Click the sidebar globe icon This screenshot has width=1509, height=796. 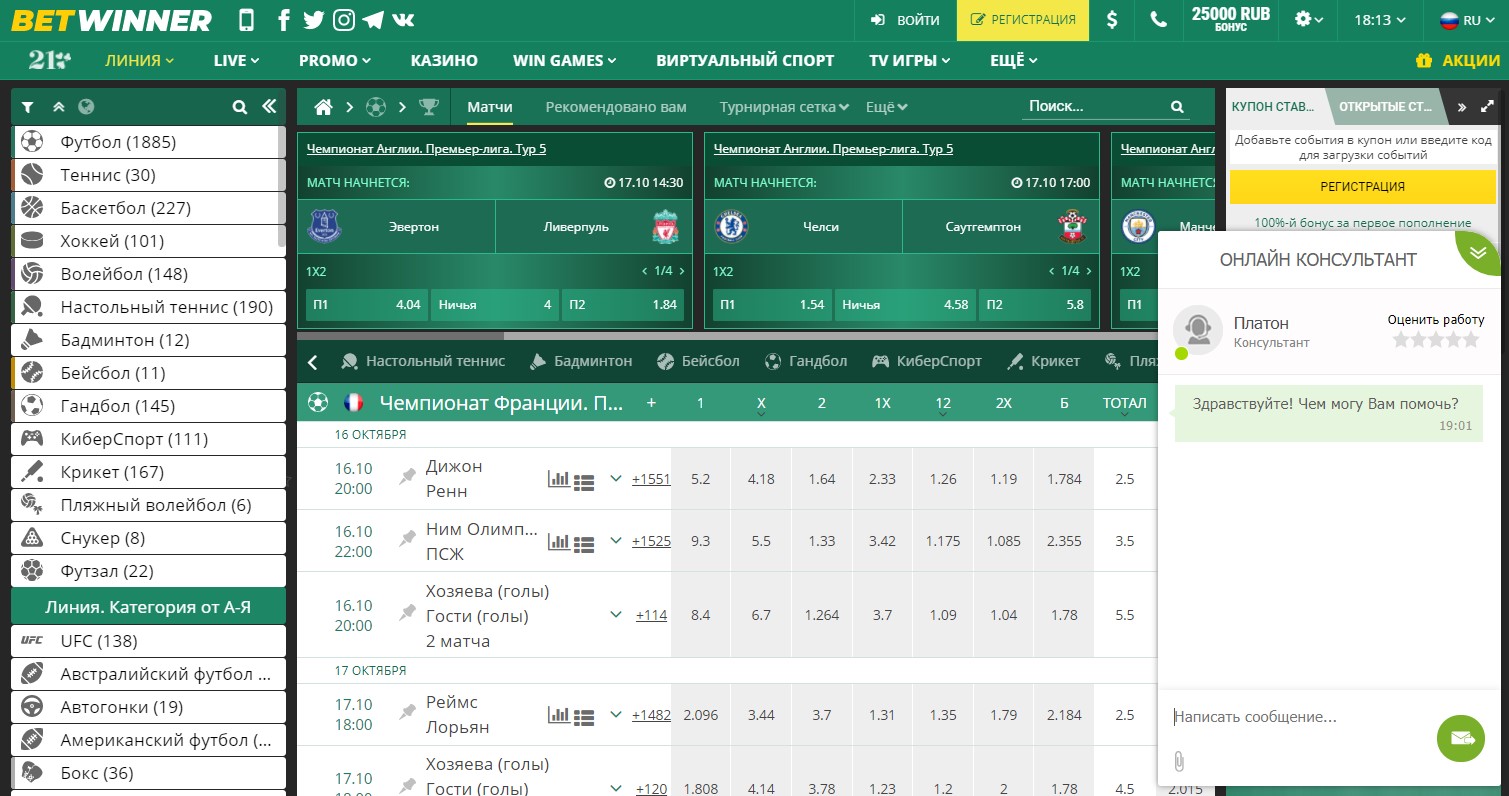tap(85, 107)
